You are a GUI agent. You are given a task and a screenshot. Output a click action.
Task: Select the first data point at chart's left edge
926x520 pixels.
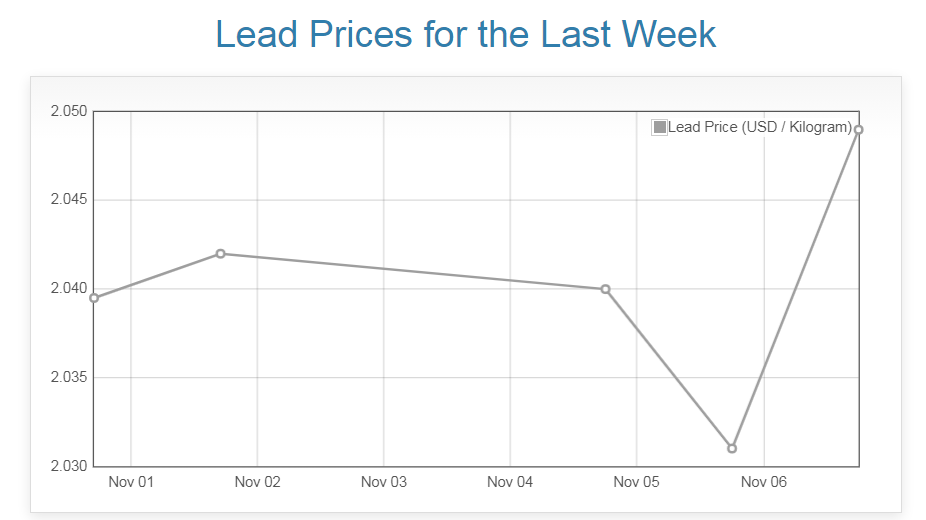(x=94, y=298)
